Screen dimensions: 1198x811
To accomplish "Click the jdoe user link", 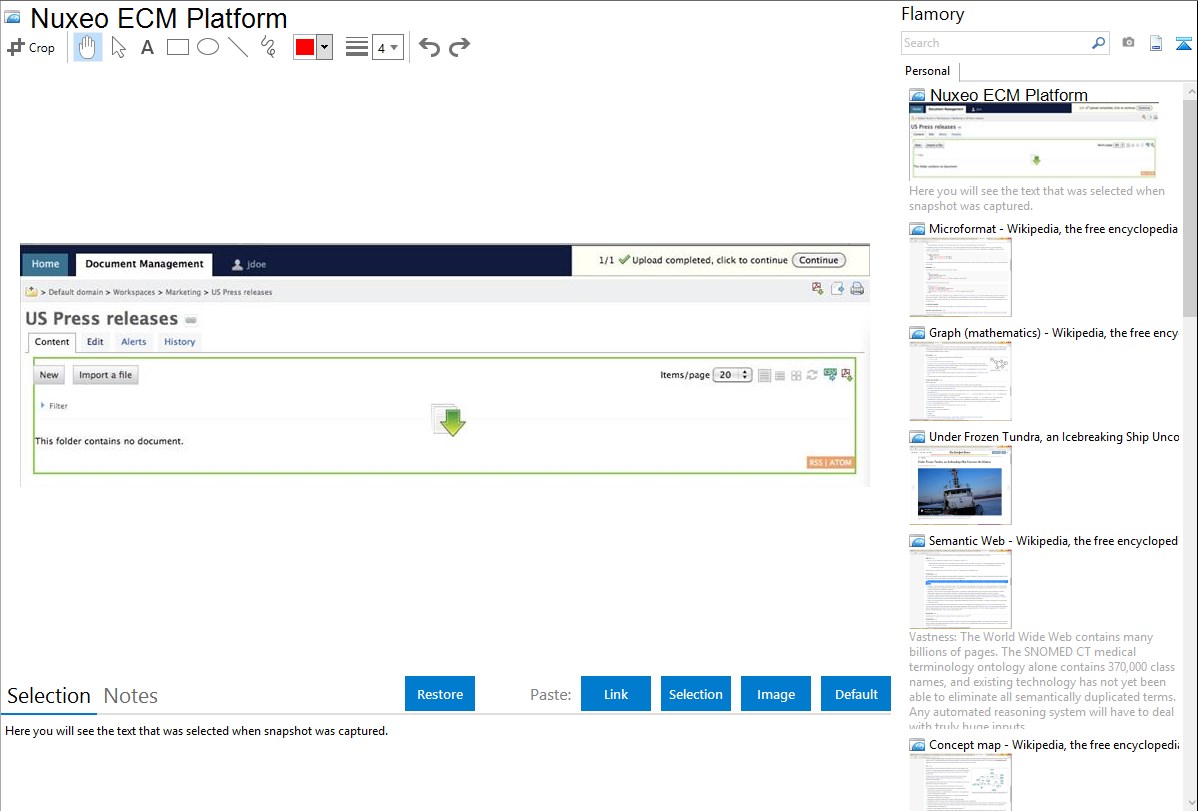I will point(250,264).
